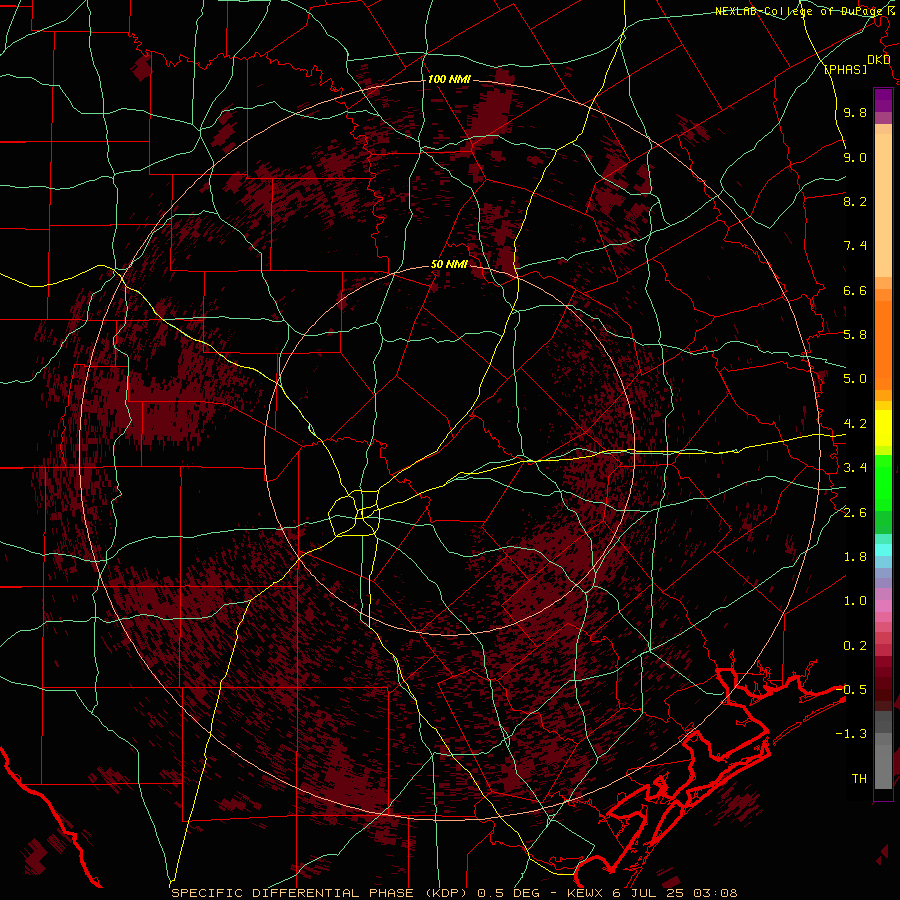Click the -1.3 value on the legend

click(x=851, y=734)
